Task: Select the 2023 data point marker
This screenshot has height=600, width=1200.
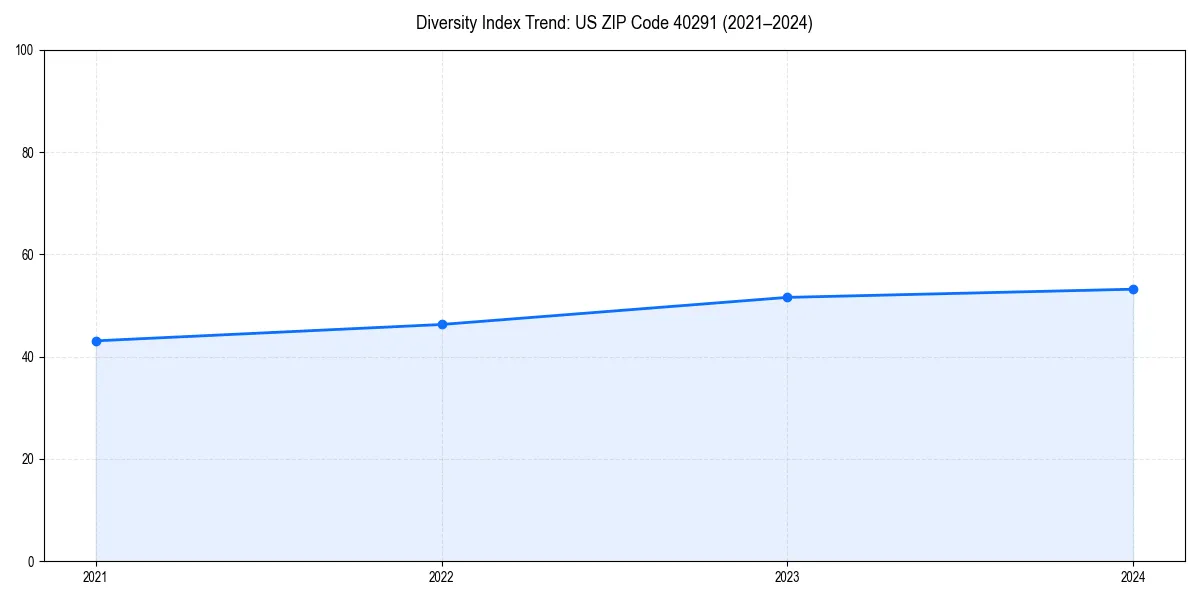Action: (788, 296)
